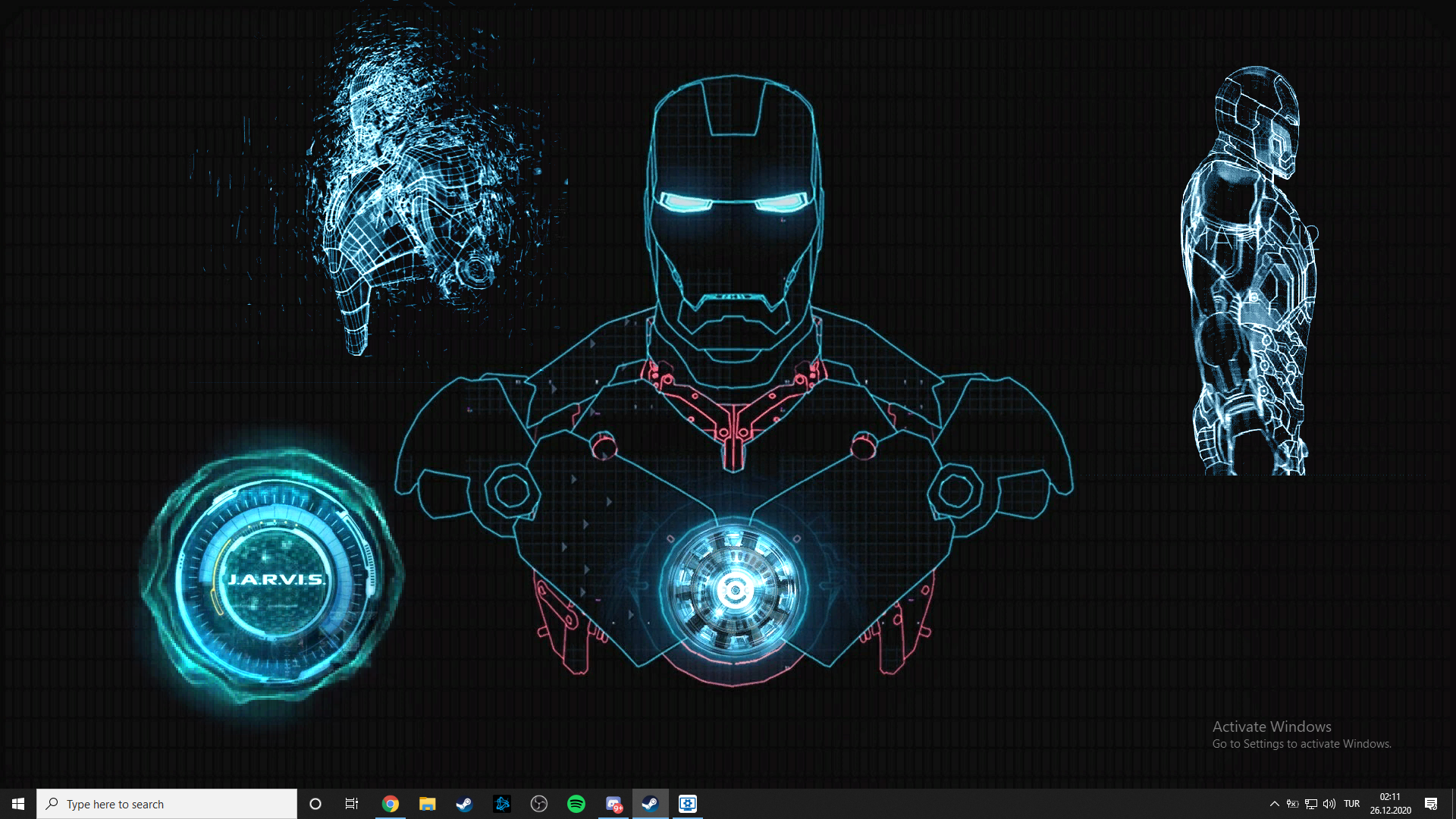Open the monitor-with-gear app on the taskbar

pos(688,804)
